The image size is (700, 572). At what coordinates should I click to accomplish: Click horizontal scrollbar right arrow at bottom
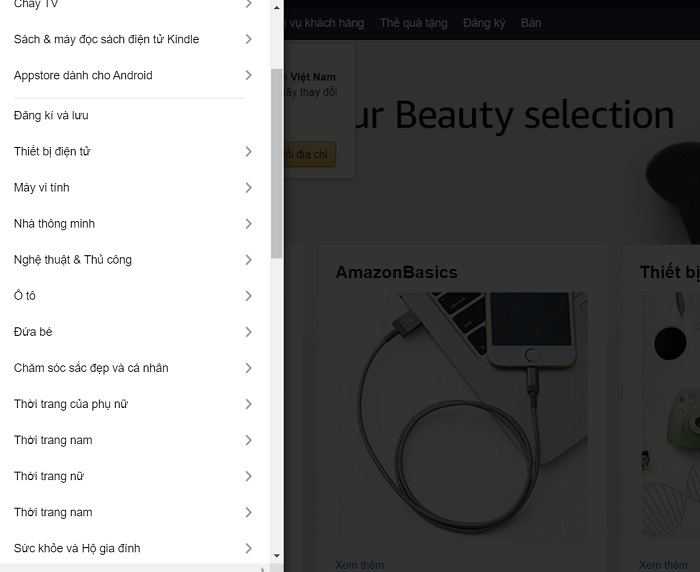coord(262,569)
